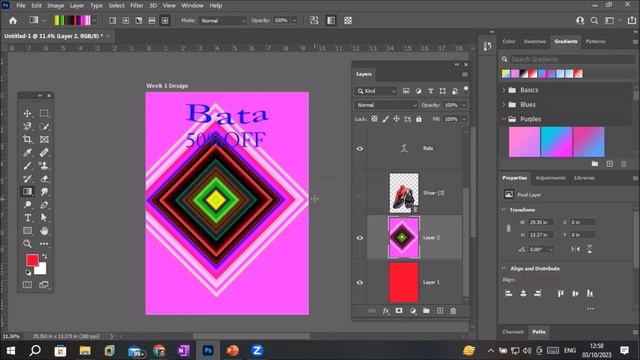Open the Search icon in top right
The image size is (640, 360).
594,20
